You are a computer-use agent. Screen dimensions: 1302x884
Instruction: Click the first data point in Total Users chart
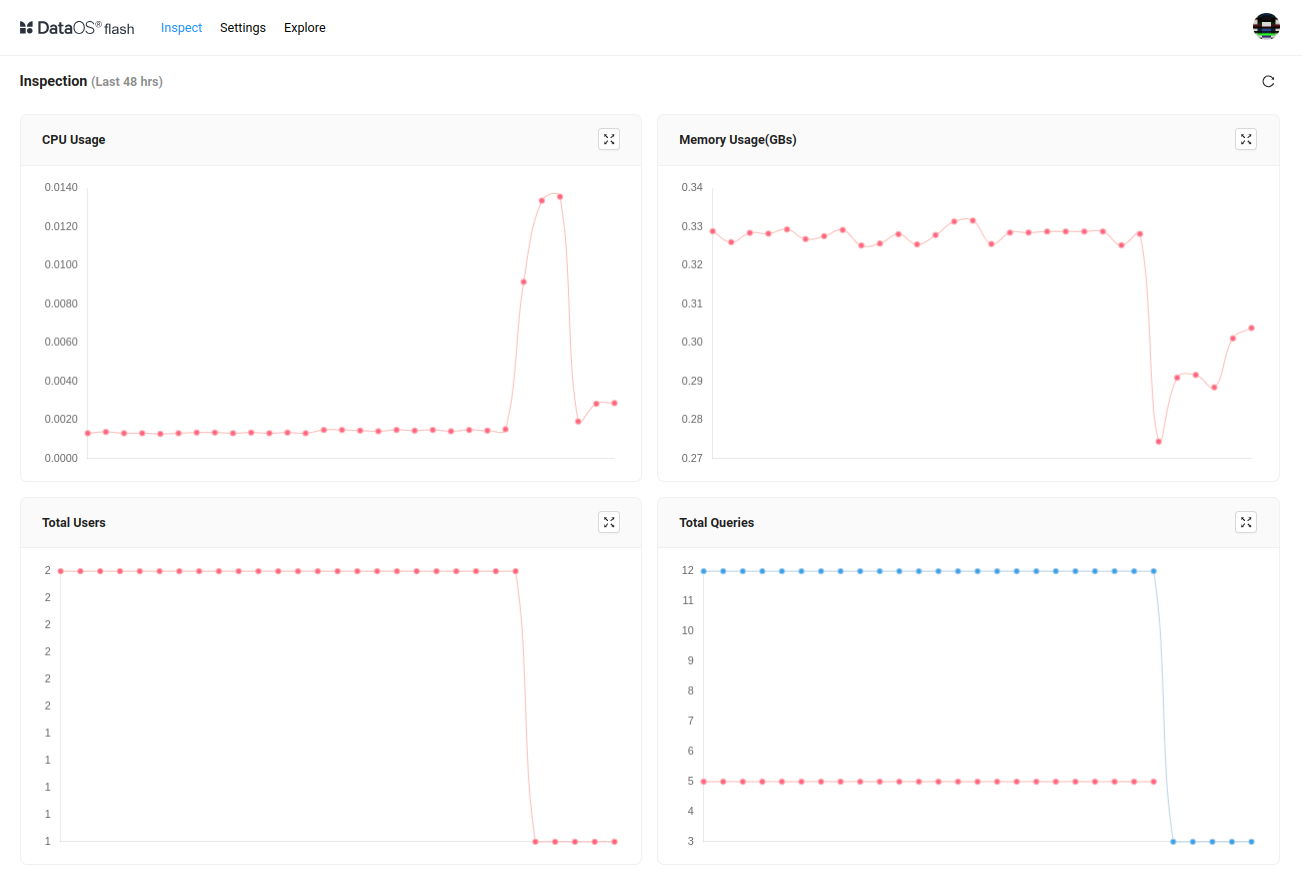(x=61, y=571)
